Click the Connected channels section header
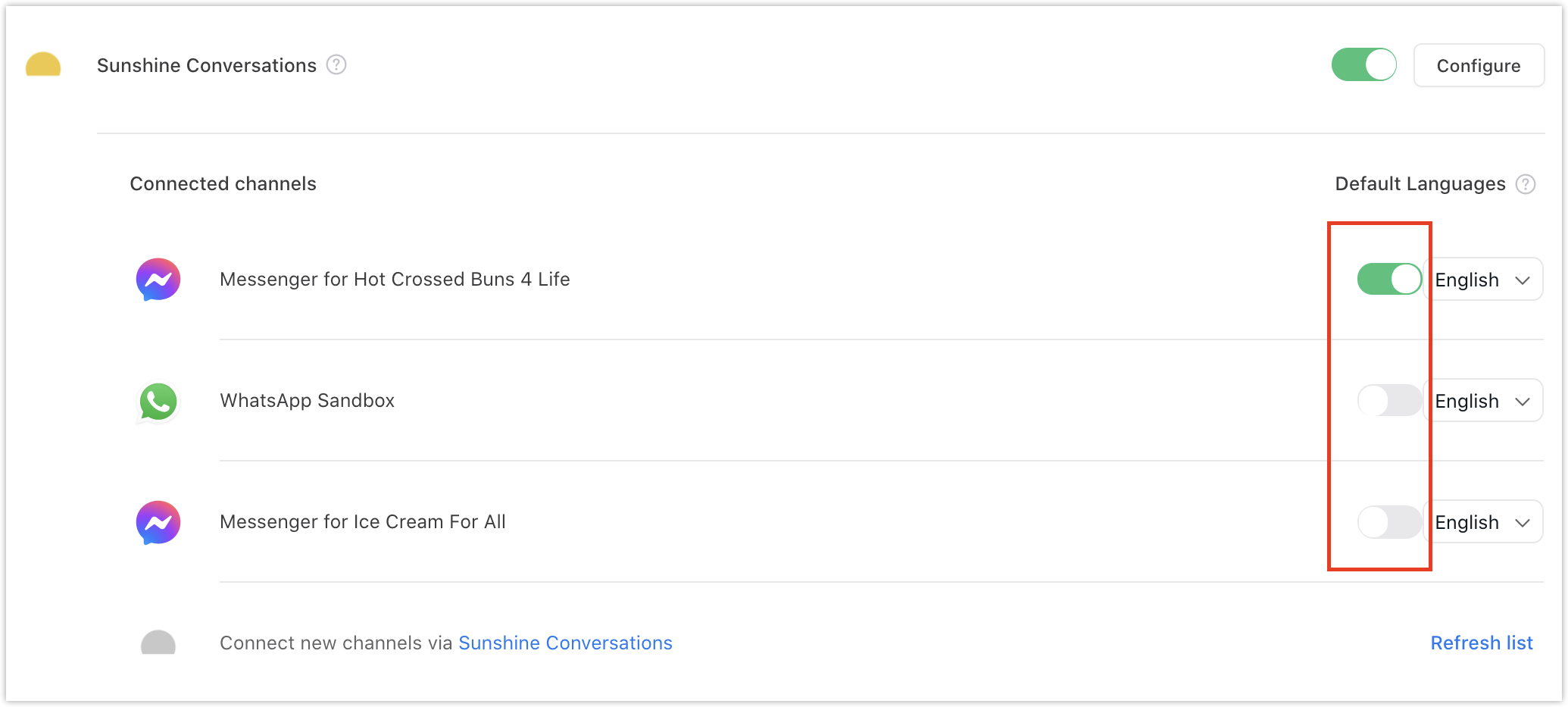The height and width of the screenshot is (707, 1568). [223, 183]
